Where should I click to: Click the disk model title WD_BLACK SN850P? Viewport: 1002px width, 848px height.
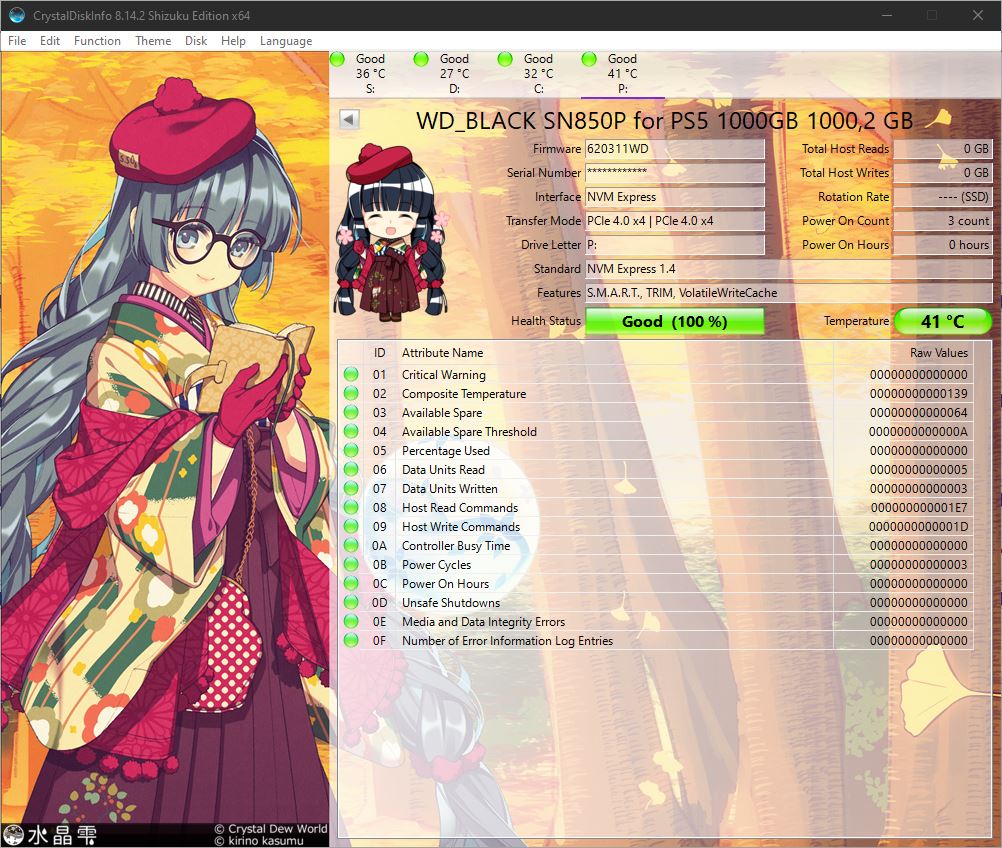click(665, 121)
